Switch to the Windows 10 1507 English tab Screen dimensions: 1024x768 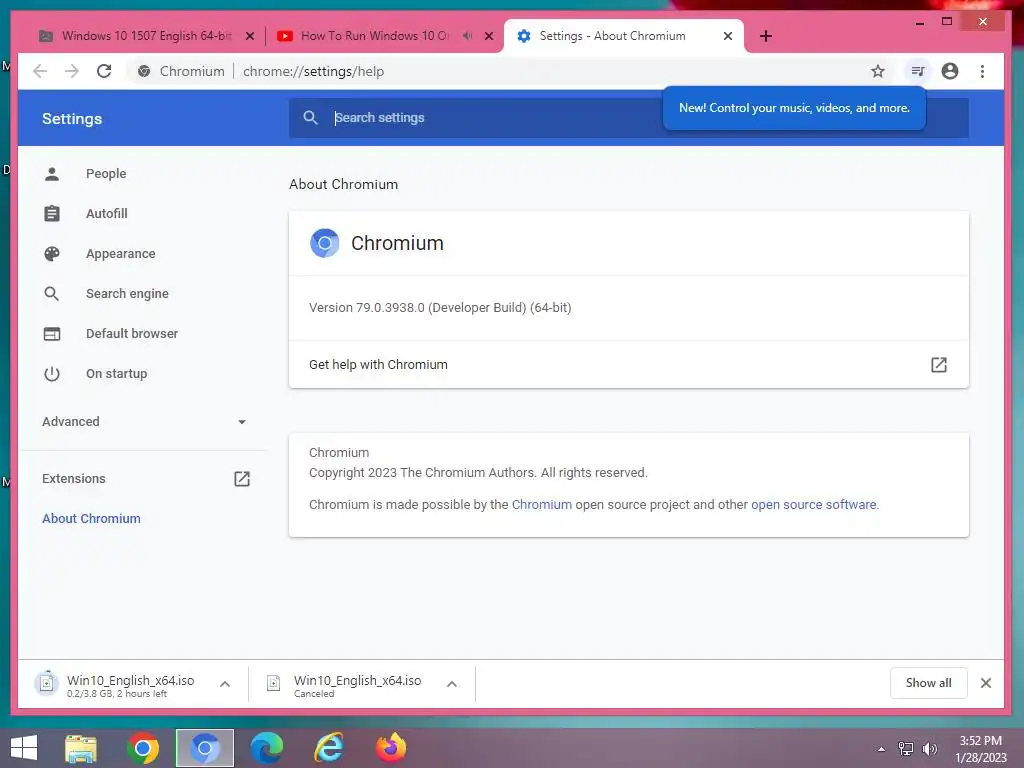tap(144, 36)
